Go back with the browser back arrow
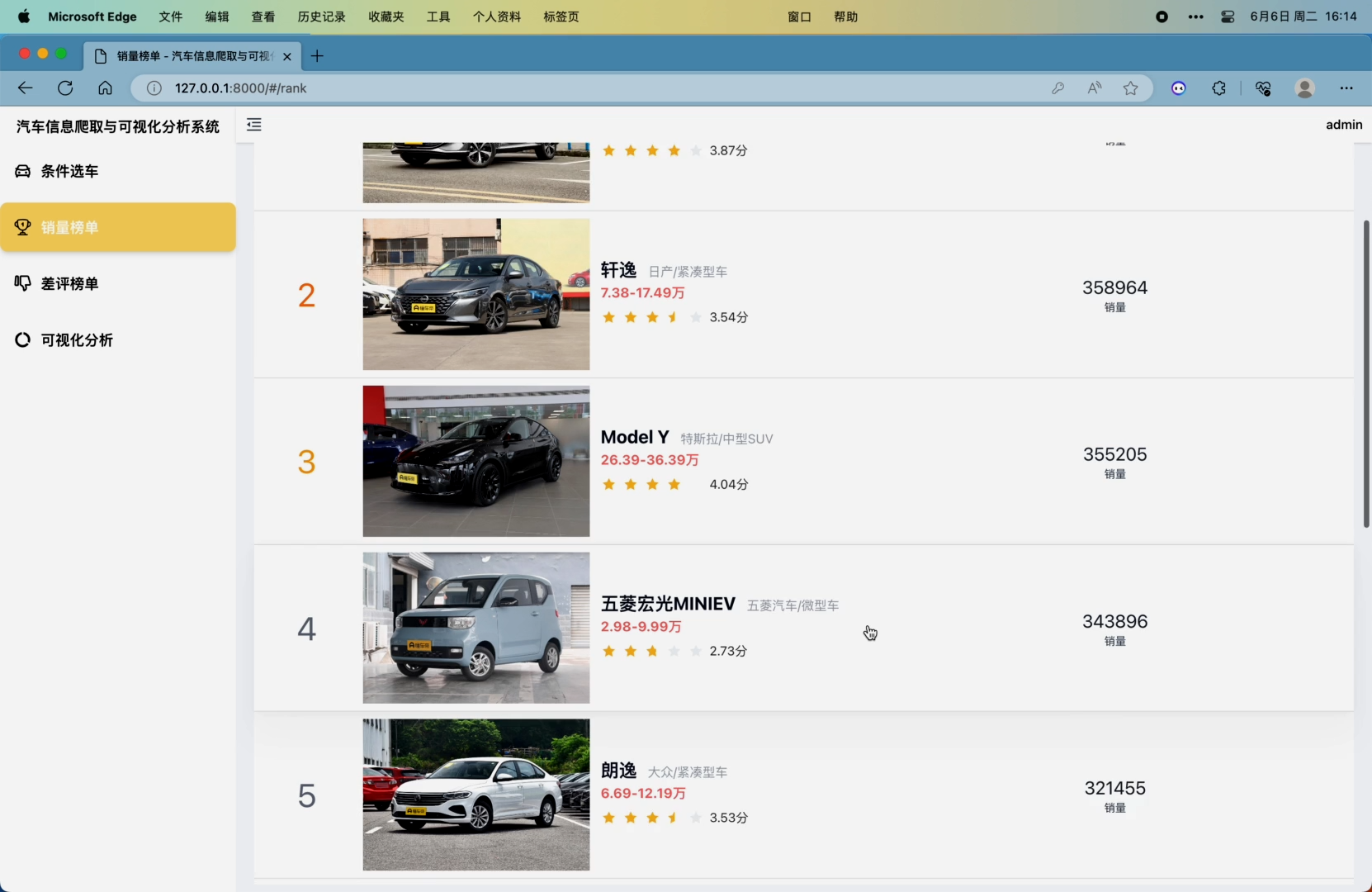 tap(26, 88)
